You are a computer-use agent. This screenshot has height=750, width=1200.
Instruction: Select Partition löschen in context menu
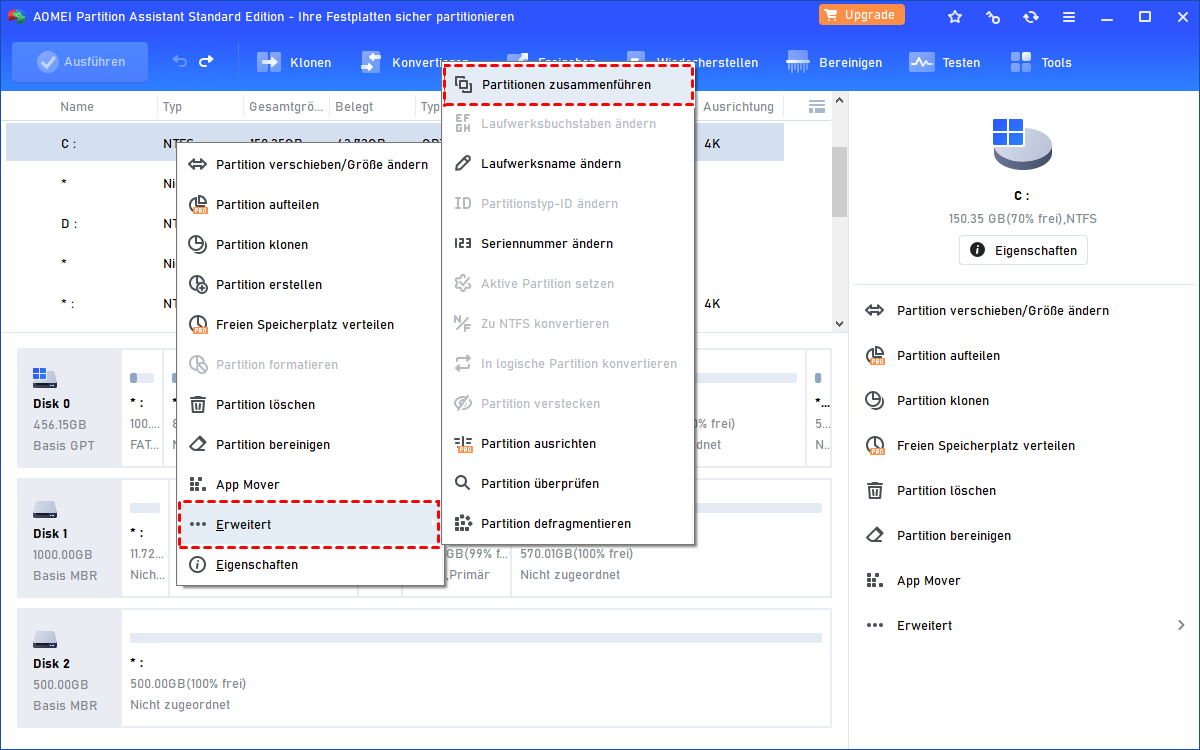(x=310, y=405)
